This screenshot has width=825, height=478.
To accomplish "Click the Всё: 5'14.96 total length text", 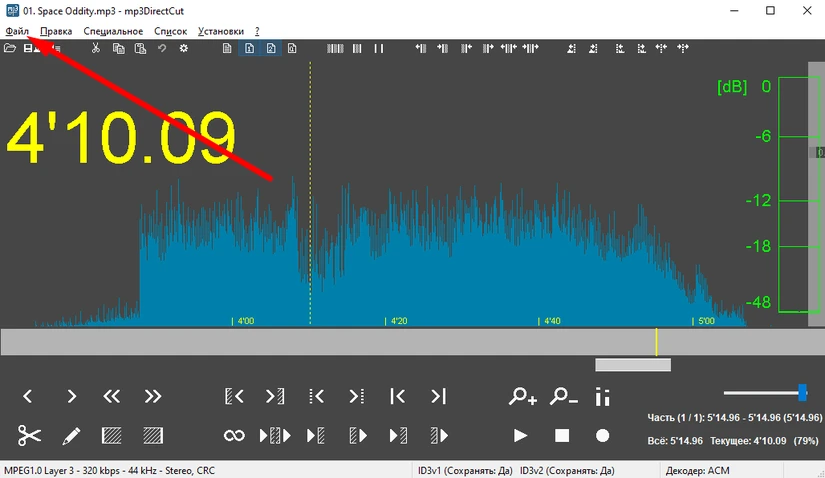I will click(675, 441).
